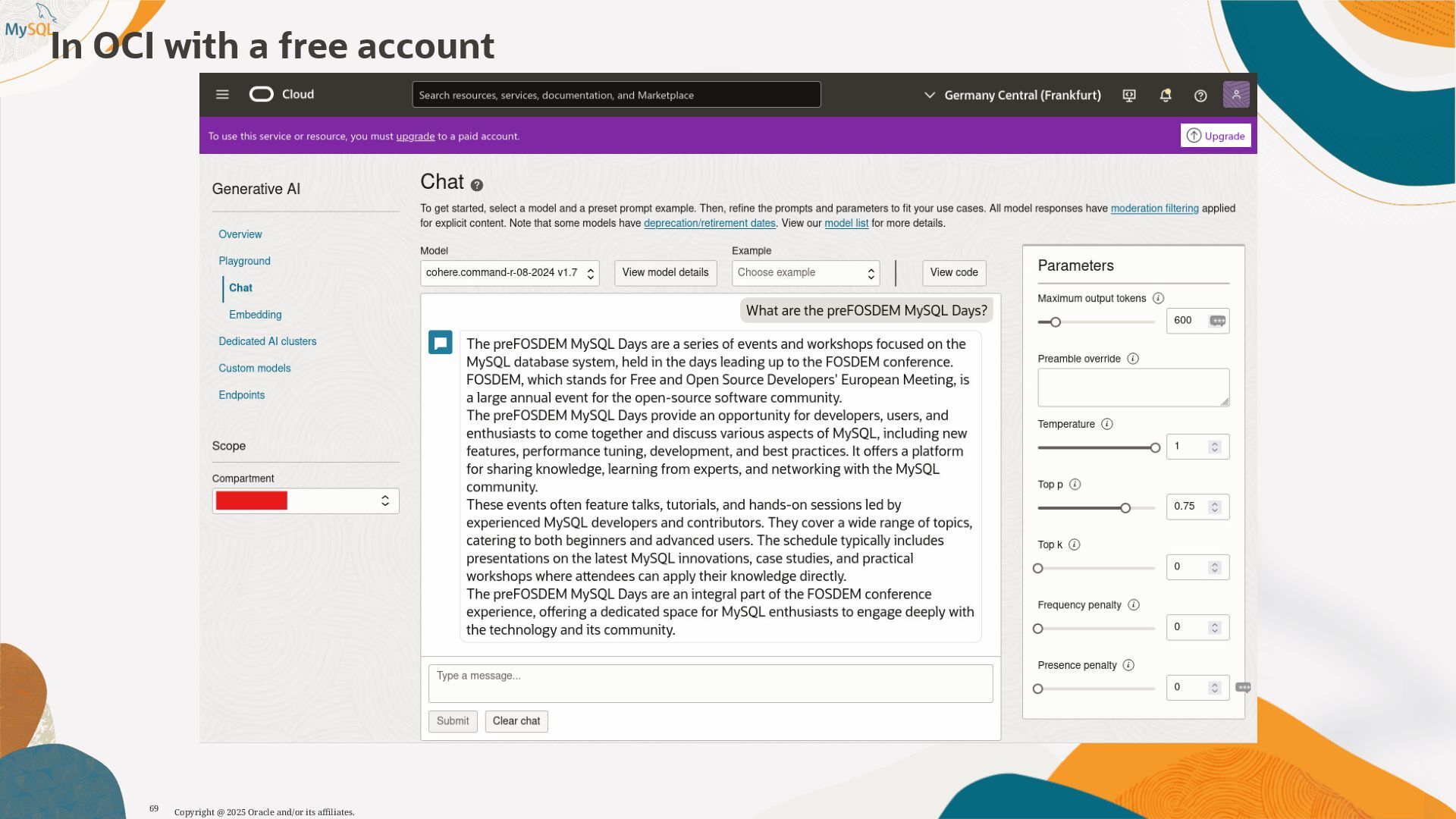Open the help question mark icon
The image size is (1456, 819).
click(1200, 96)
